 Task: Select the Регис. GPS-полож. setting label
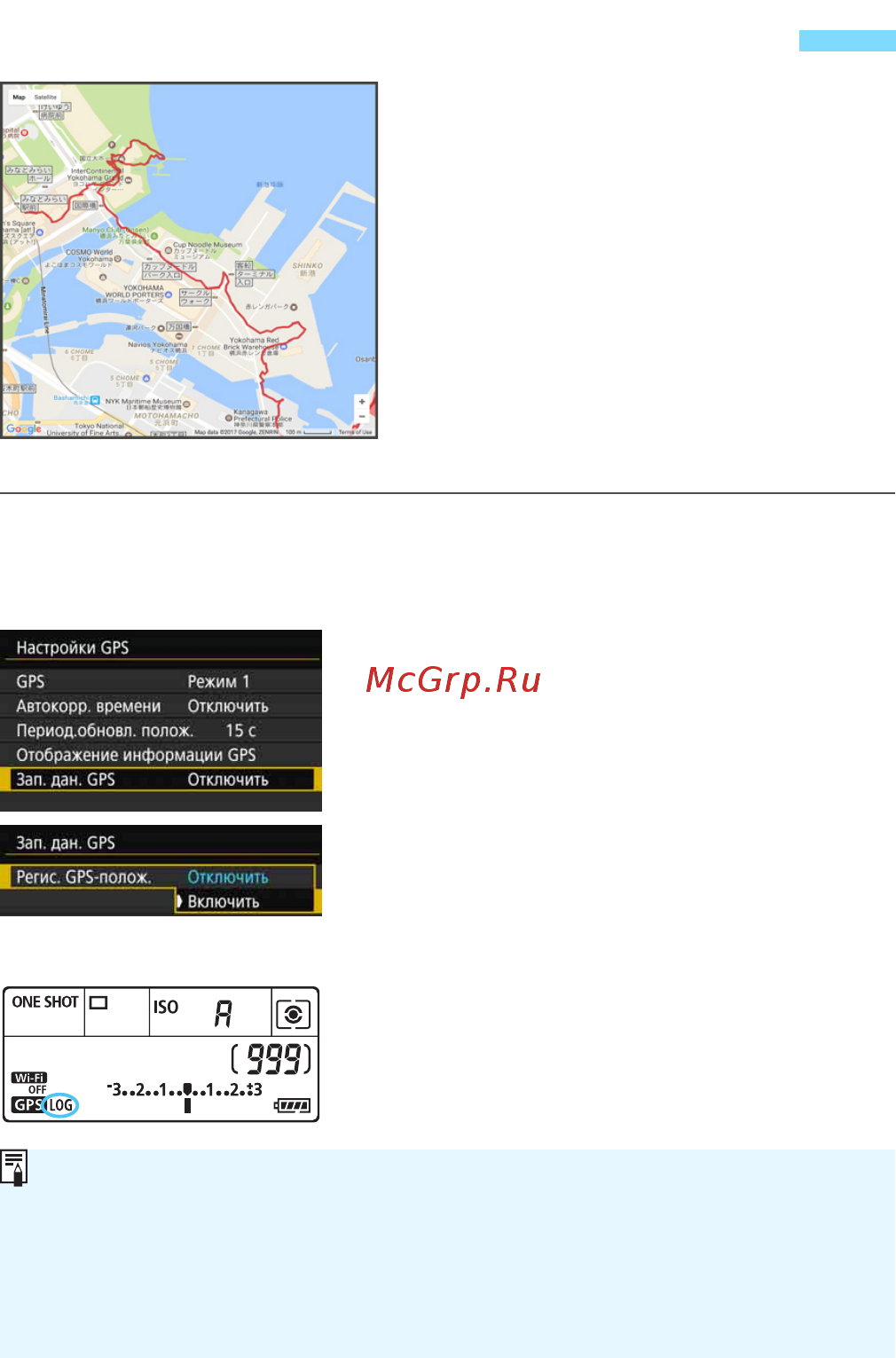(x=84, y=877)
